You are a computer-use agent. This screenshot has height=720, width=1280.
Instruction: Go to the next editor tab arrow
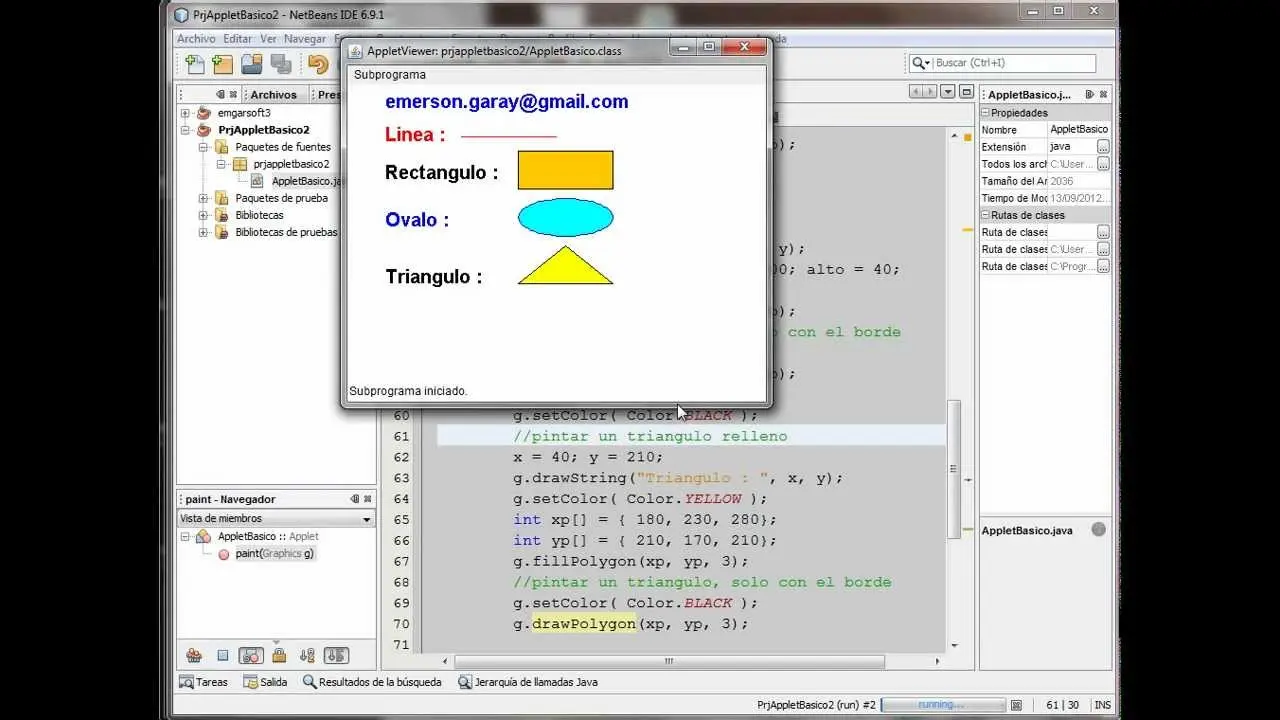tap(928, 91)
